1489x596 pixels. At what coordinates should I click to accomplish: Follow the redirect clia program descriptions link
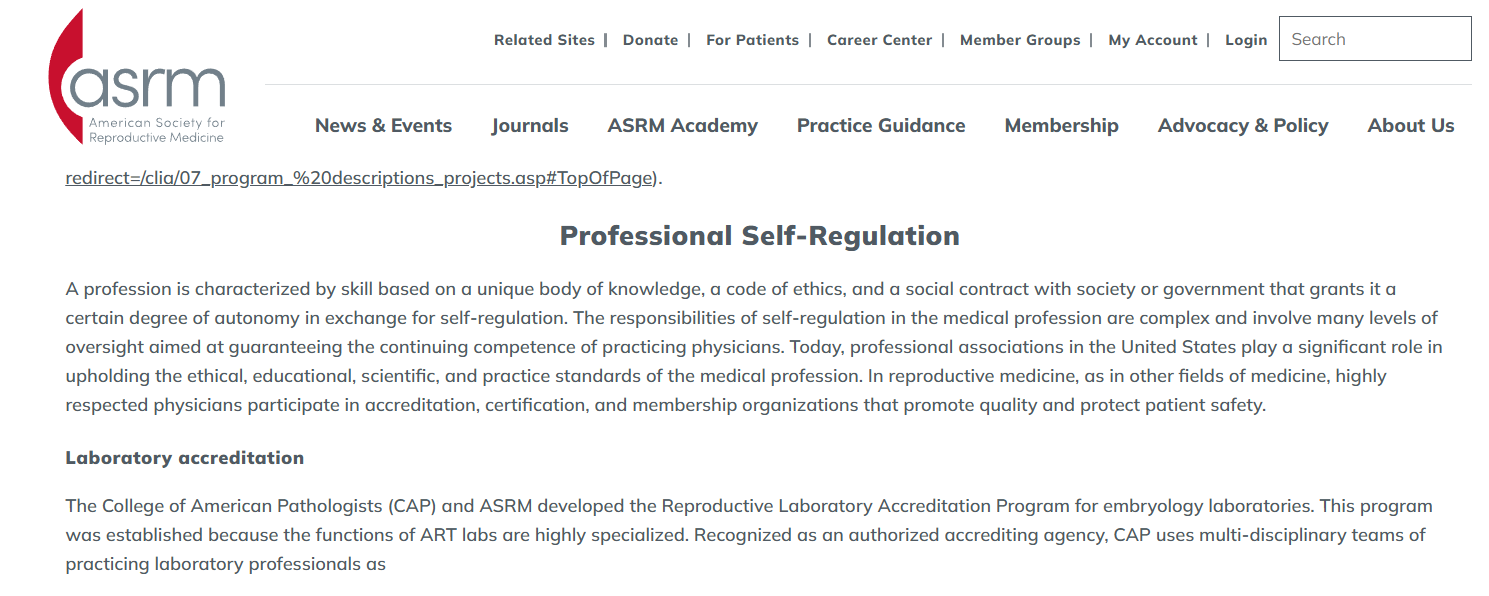359,178
